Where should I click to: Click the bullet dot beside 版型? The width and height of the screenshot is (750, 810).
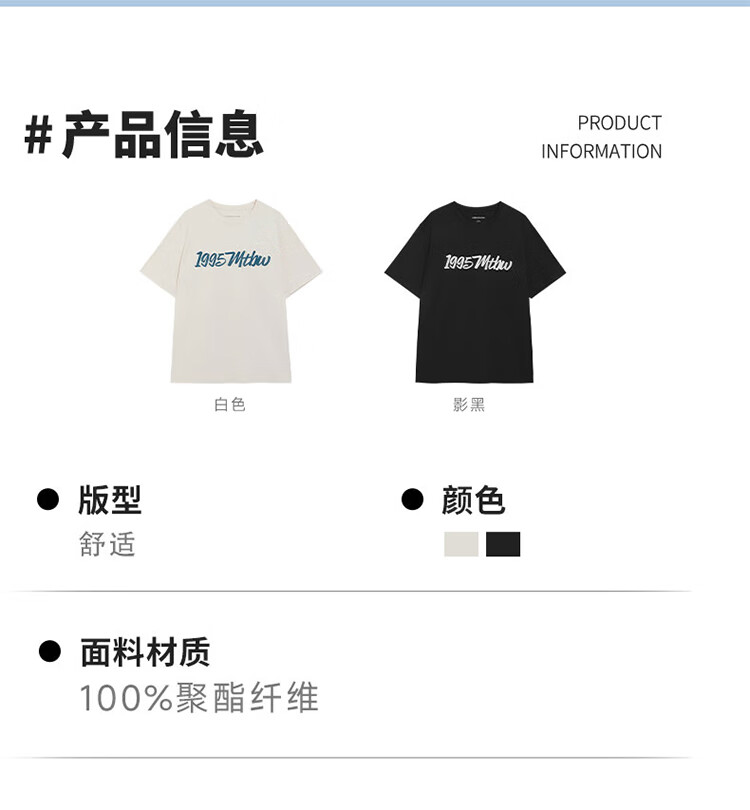48,499
